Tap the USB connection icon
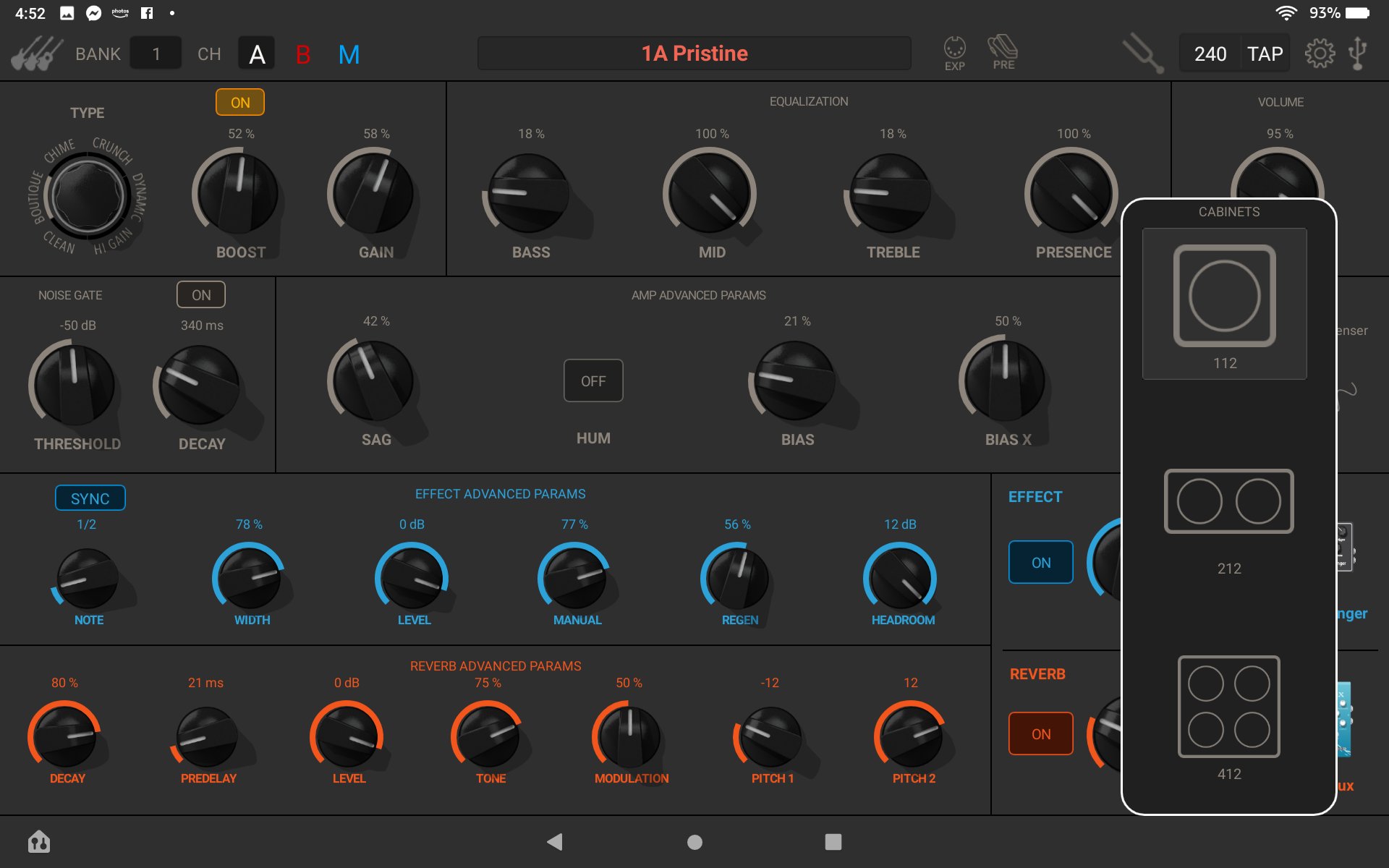The width and height of the screenshot is (1389, 868). pyautogui.click(x=1358, y=54)
